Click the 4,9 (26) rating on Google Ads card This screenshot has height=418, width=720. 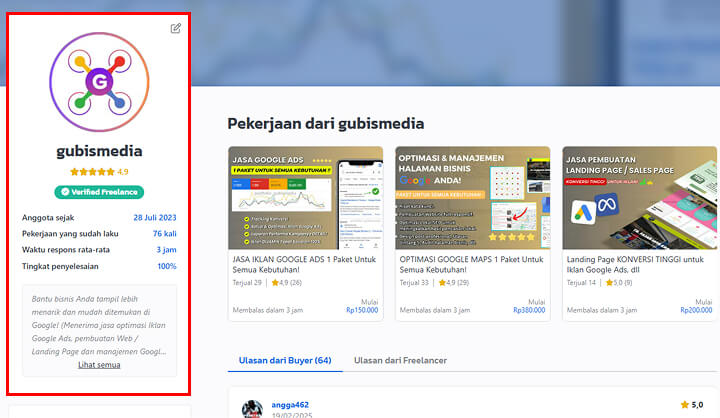click(287, 283)
